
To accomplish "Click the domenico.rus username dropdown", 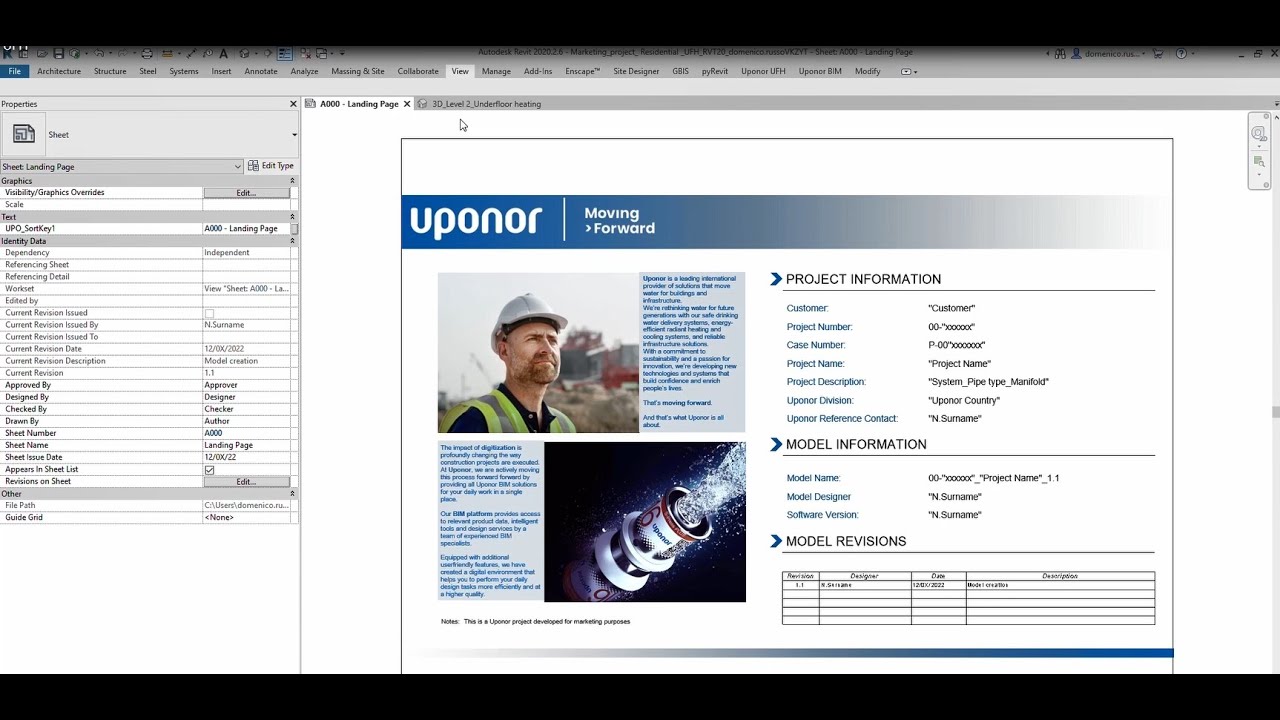I will [1116, 53].
